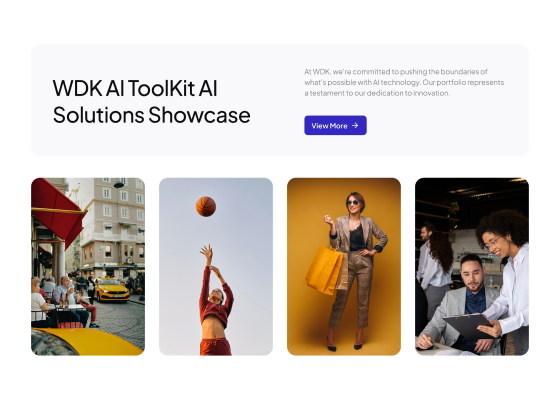Click the paragraph starting with 'At WDK'

404,82
